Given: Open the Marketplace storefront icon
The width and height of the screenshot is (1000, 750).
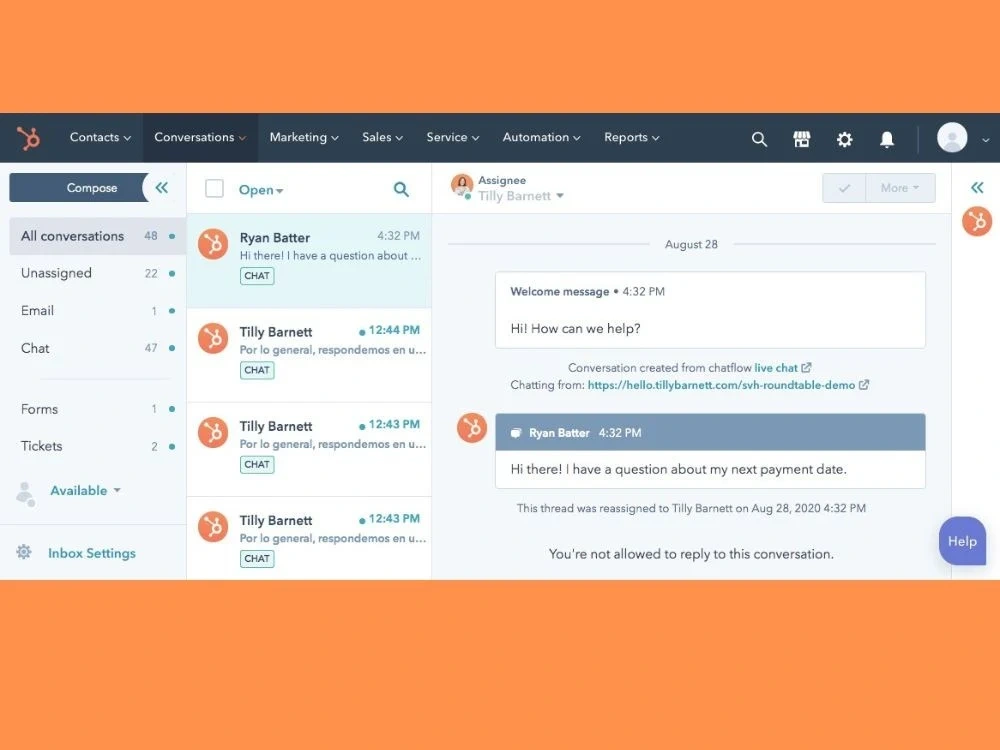Looking at the screenshot, I should tap(802, 138).
